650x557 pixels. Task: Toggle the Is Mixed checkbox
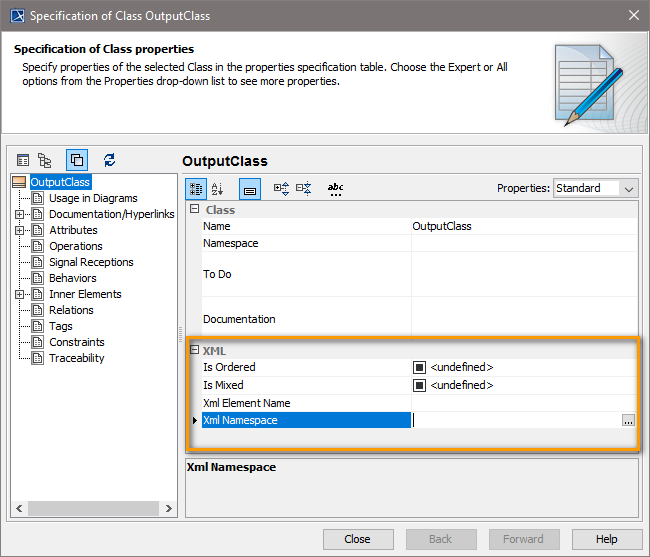(420, 385)
